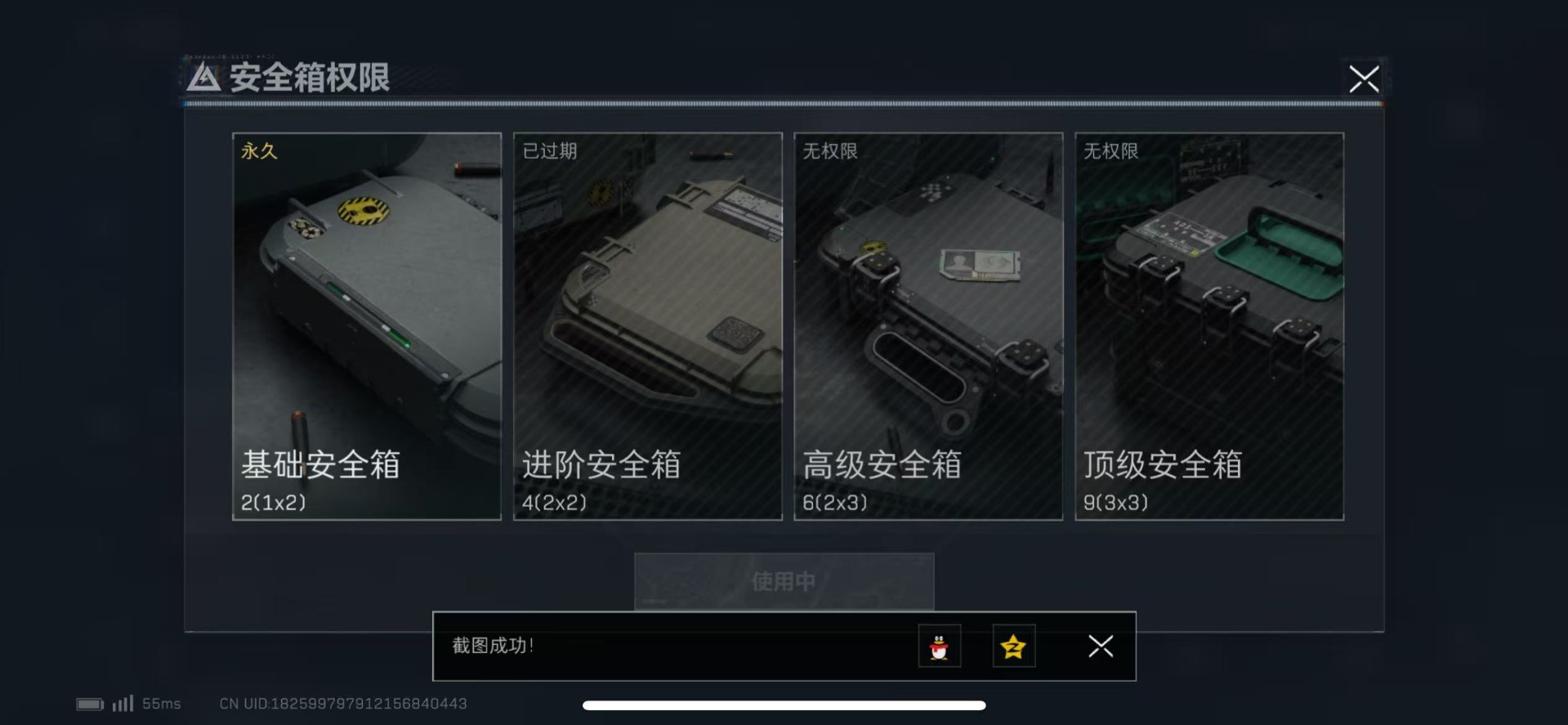1568x725 pixels.
Task: Select the 高级安全箱 card
Action: click(928, 326)
